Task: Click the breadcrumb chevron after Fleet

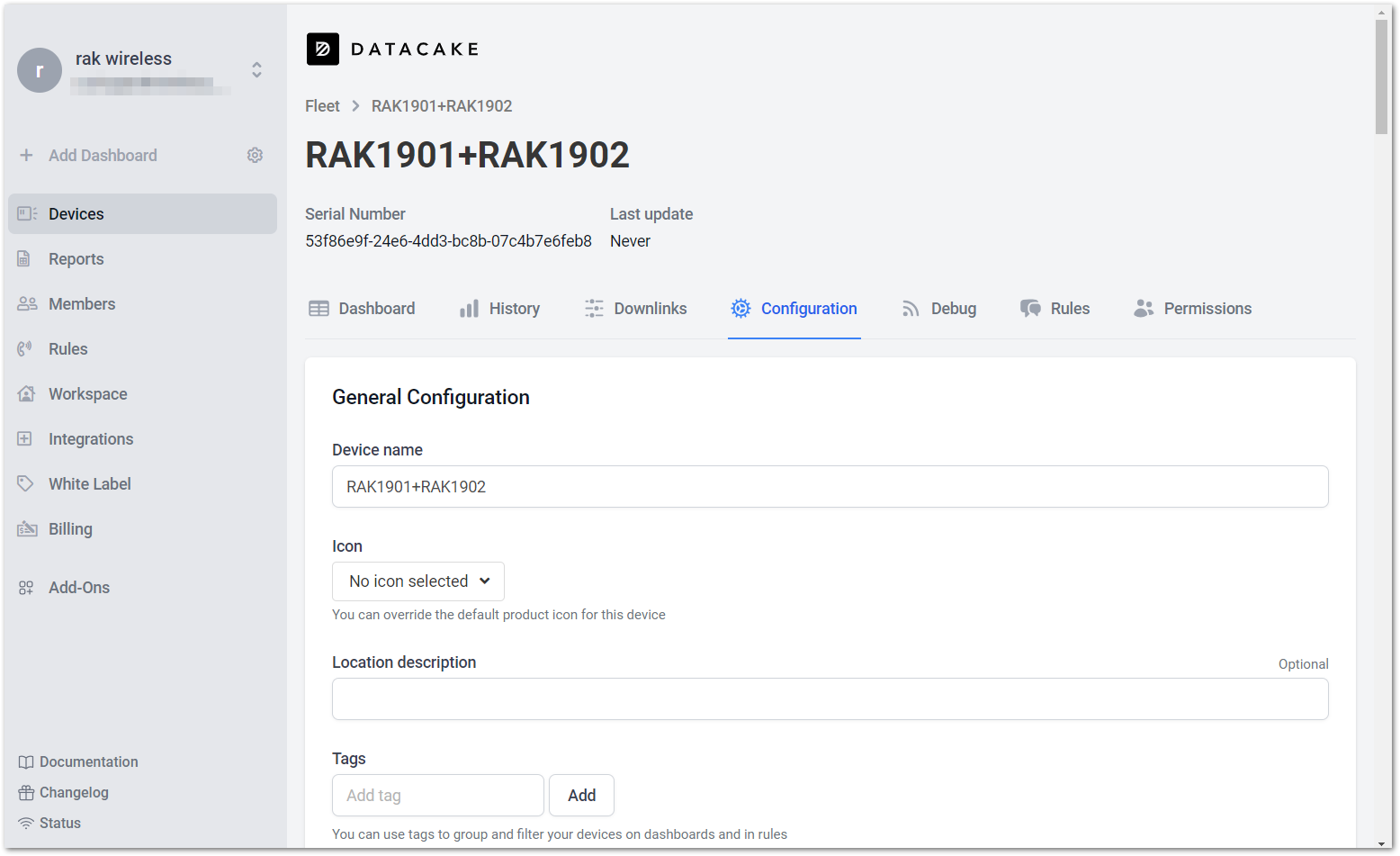Action: click(355, 106)
